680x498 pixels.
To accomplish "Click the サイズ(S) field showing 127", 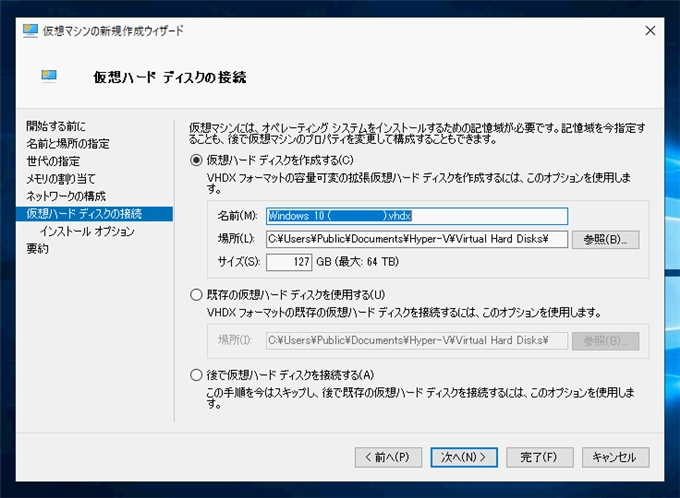I will 289,262.
